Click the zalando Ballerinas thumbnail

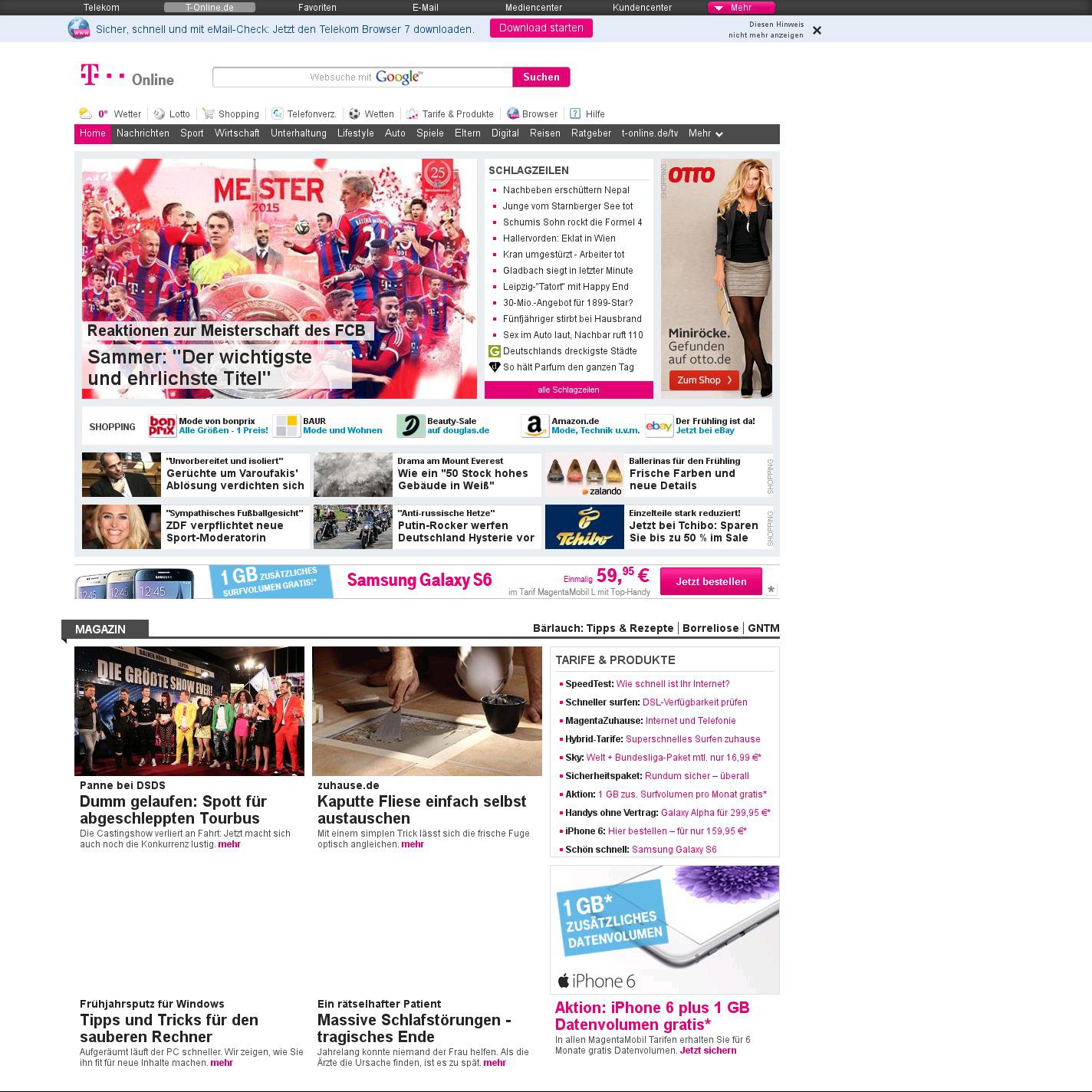[584, 475]
